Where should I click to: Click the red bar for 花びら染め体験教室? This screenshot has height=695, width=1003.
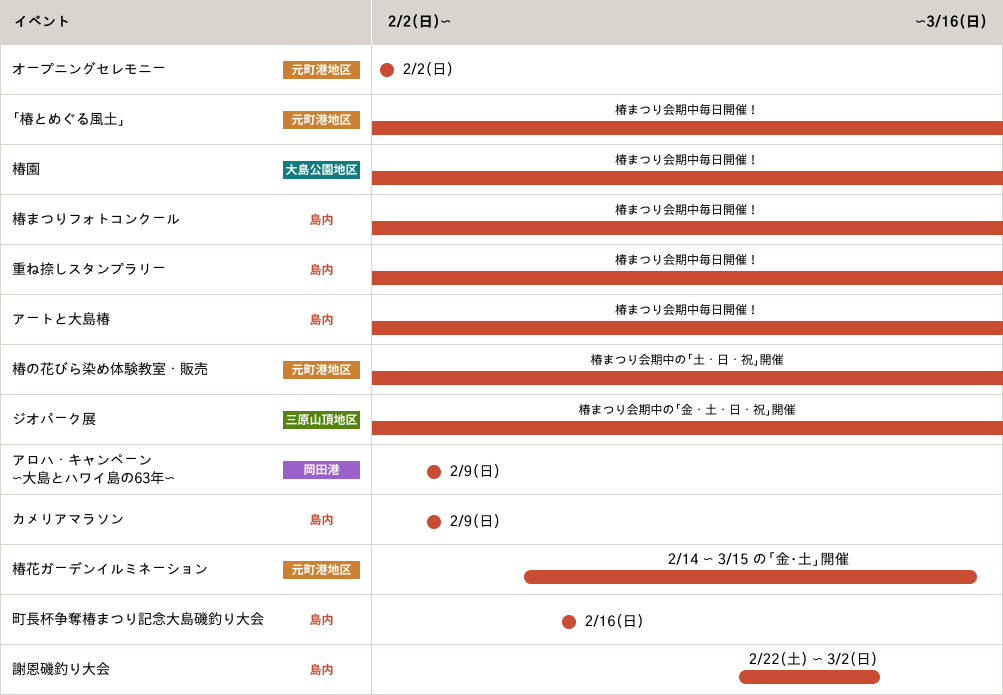pyautogui.click(x=687, y=378)
